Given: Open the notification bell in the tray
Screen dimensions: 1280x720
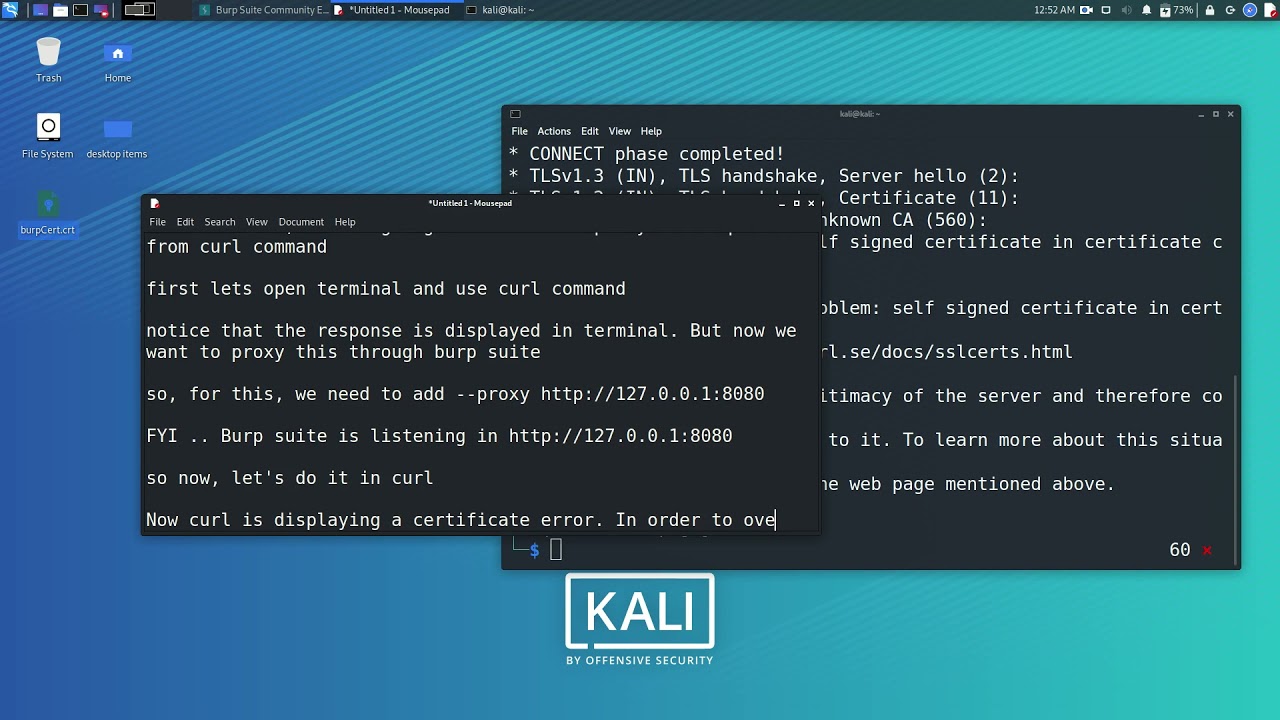Looking at the screenshot, I should [x=1146, y=10].
